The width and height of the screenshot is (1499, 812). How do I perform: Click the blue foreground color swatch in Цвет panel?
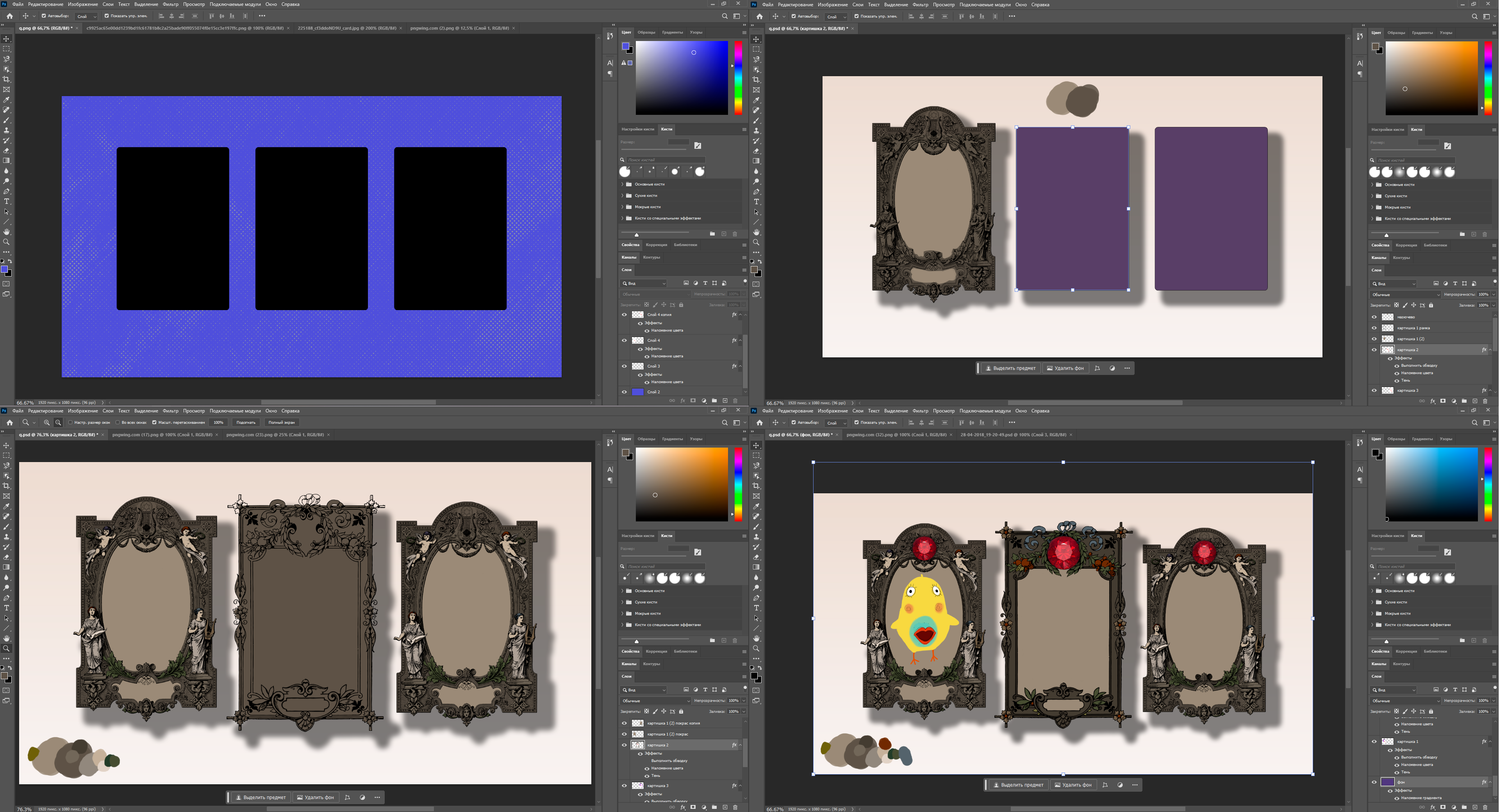tap(625, 46)
